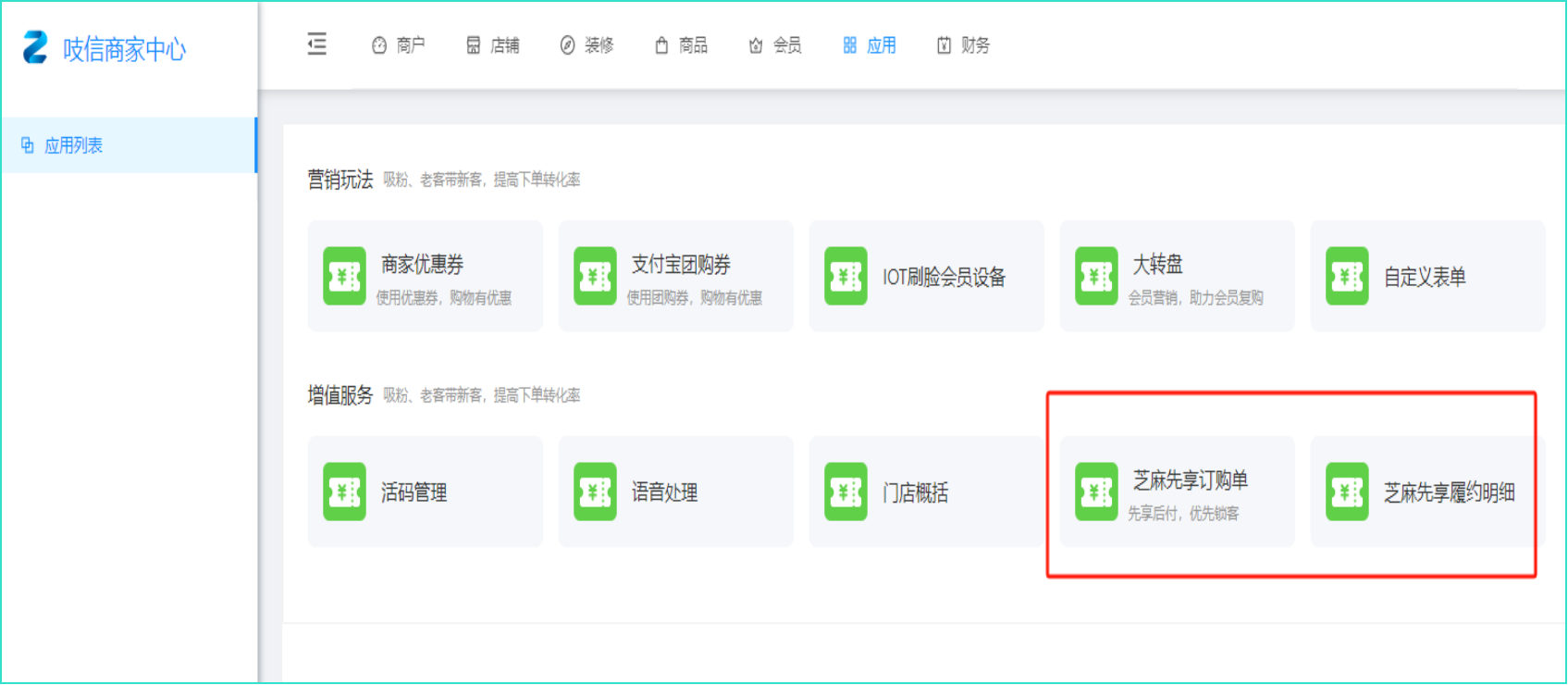The image size is (1568, 685).
Task: Click the green icon for 支付宝团购券
Action: click(595, 276)
